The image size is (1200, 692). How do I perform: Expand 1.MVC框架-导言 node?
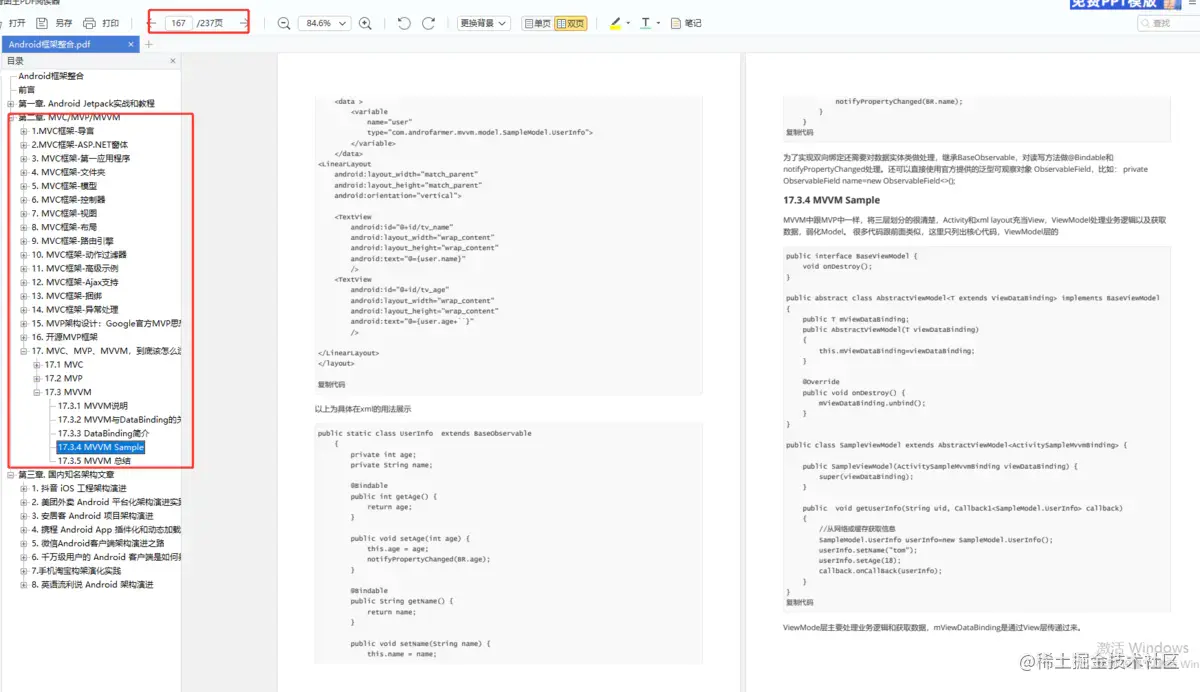(x=24, y=131)
